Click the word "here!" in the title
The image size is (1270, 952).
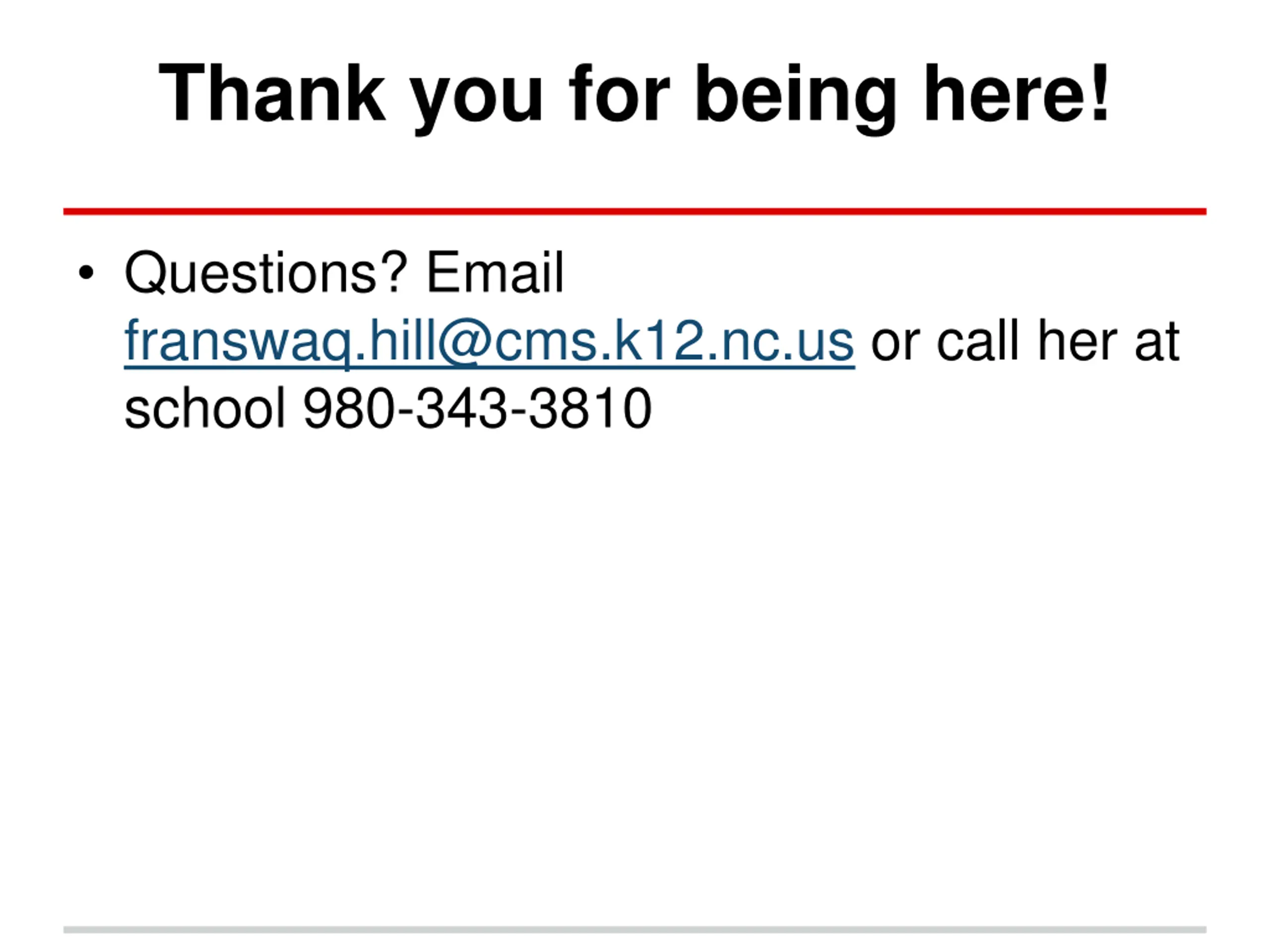point(1017,93)
